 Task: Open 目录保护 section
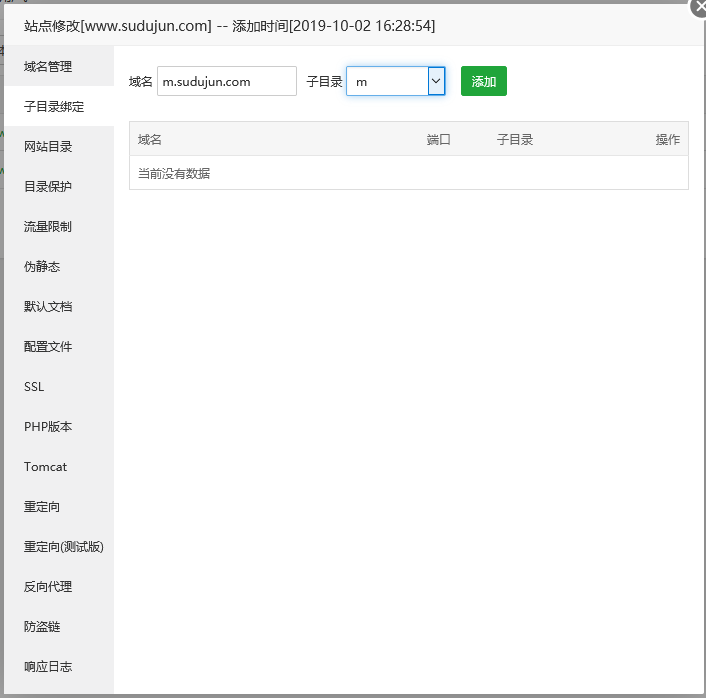(x=48, y=187)
